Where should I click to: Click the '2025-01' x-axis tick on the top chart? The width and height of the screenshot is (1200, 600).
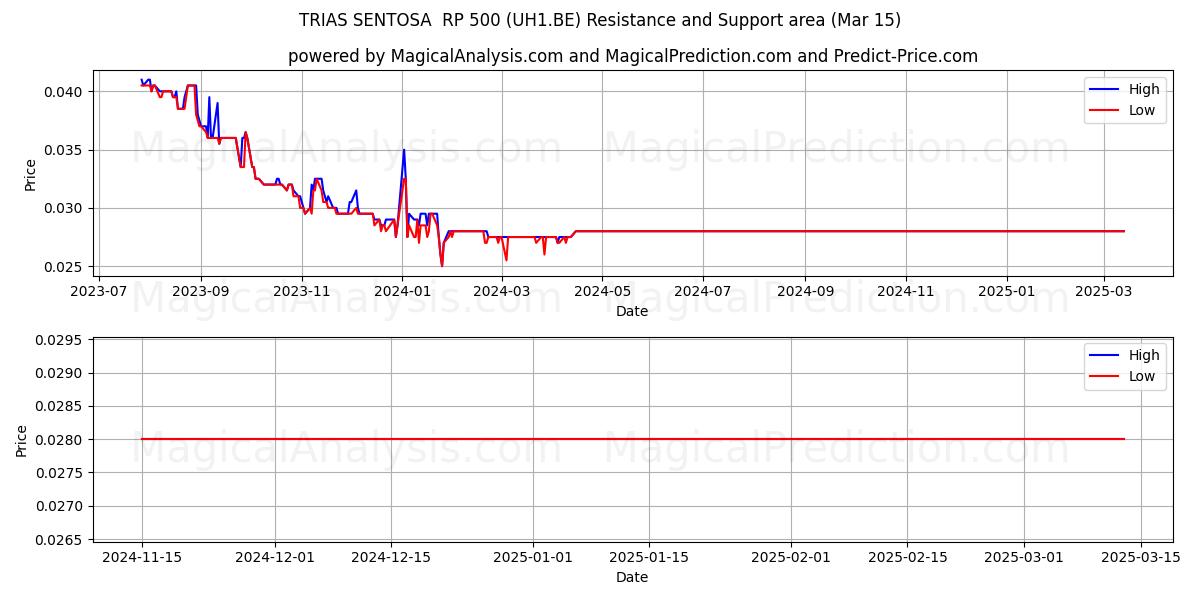(x=1006, y=292)
